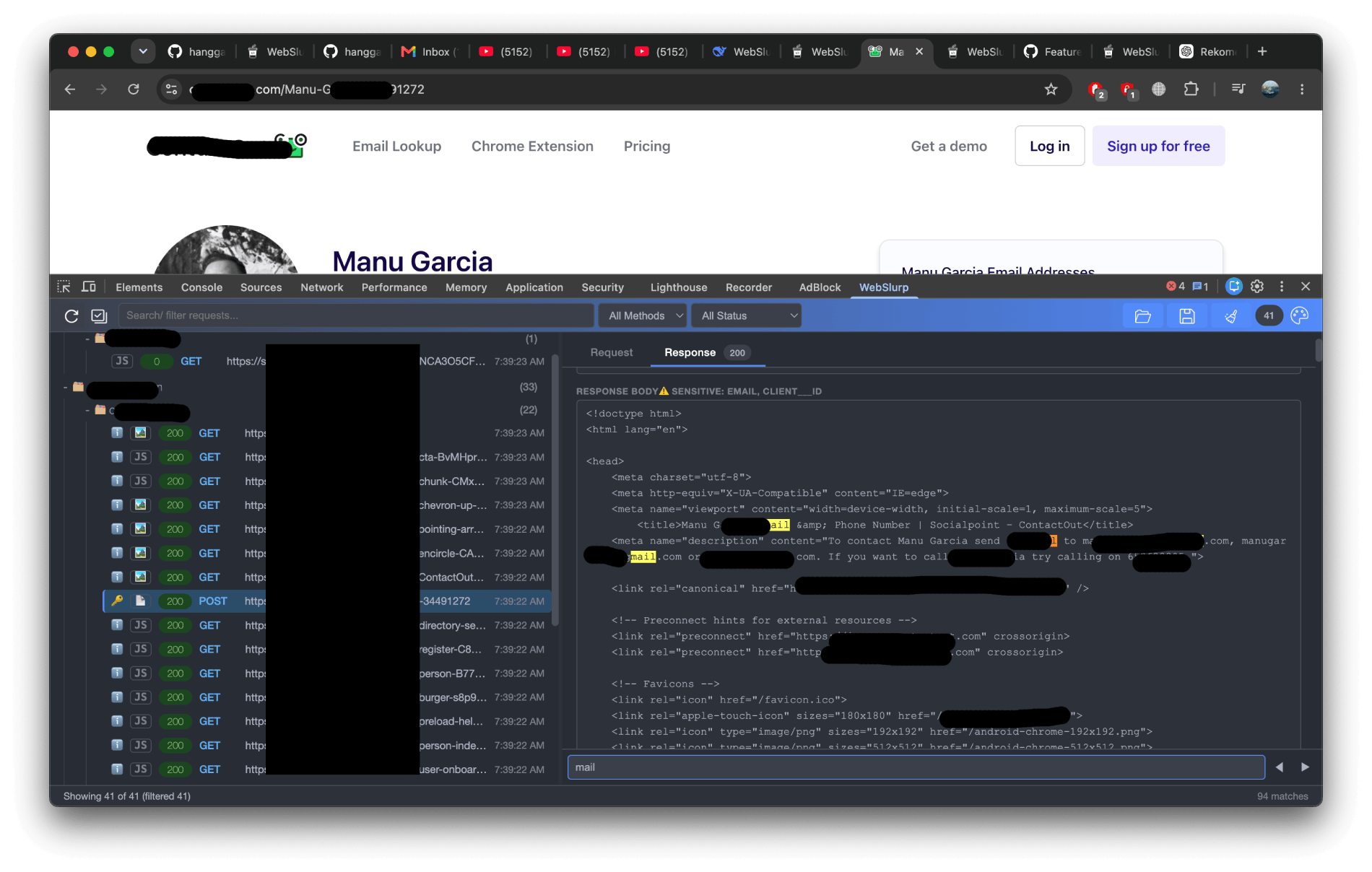The width and height of the screenshot is (1372, 872).
Task: Switch to the Inbox Gmail browser tab
Action: click(430, 51)
